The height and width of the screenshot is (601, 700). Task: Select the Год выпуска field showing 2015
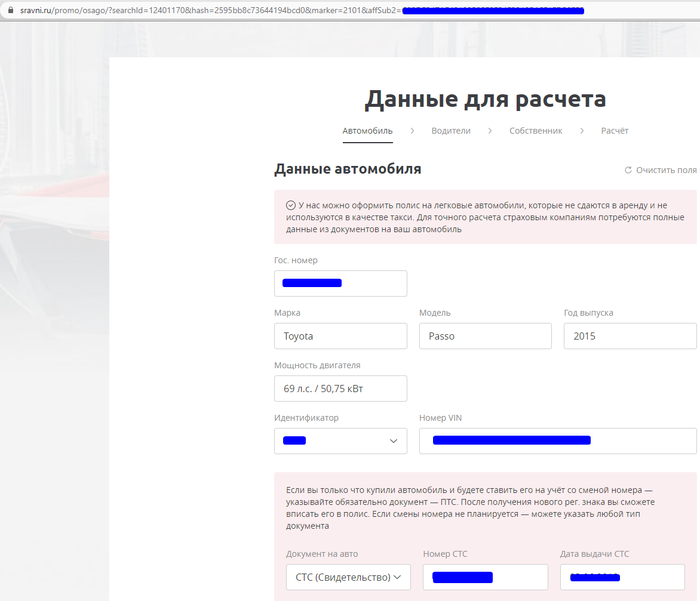[x=629, y=336]
